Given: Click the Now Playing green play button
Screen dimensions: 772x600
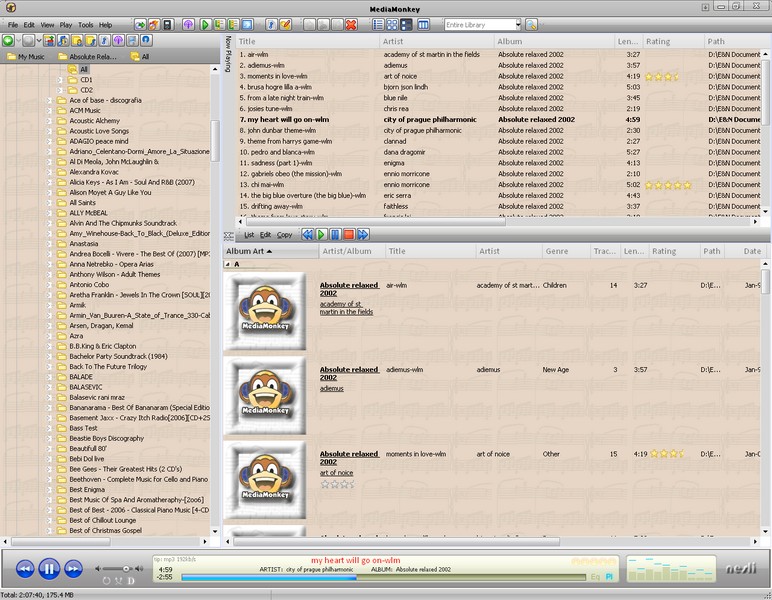Looking at the screenshot, I should 321,234.
